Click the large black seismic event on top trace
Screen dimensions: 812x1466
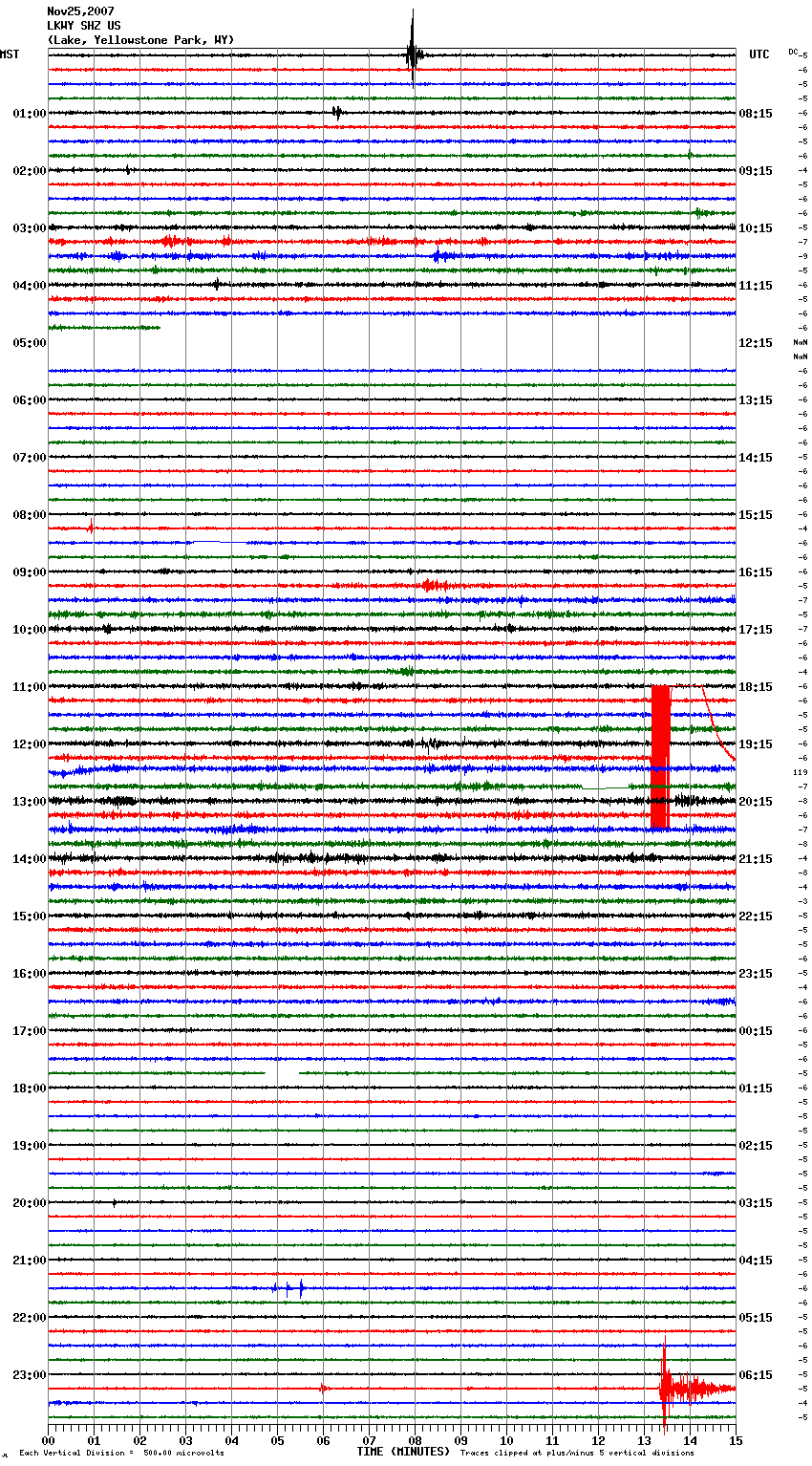[412, 48]
